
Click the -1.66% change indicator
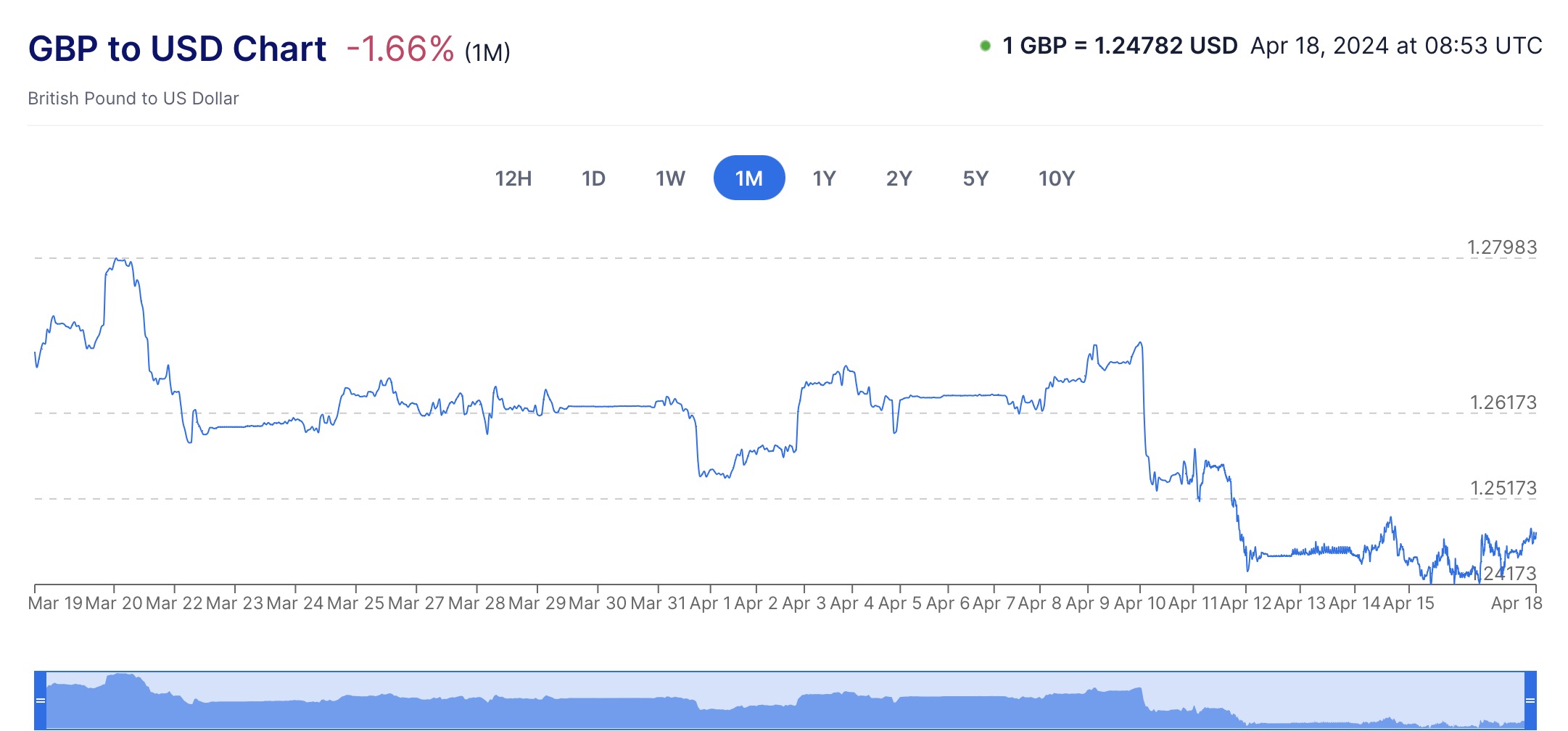pyautogui.click(x=400, y=49)
